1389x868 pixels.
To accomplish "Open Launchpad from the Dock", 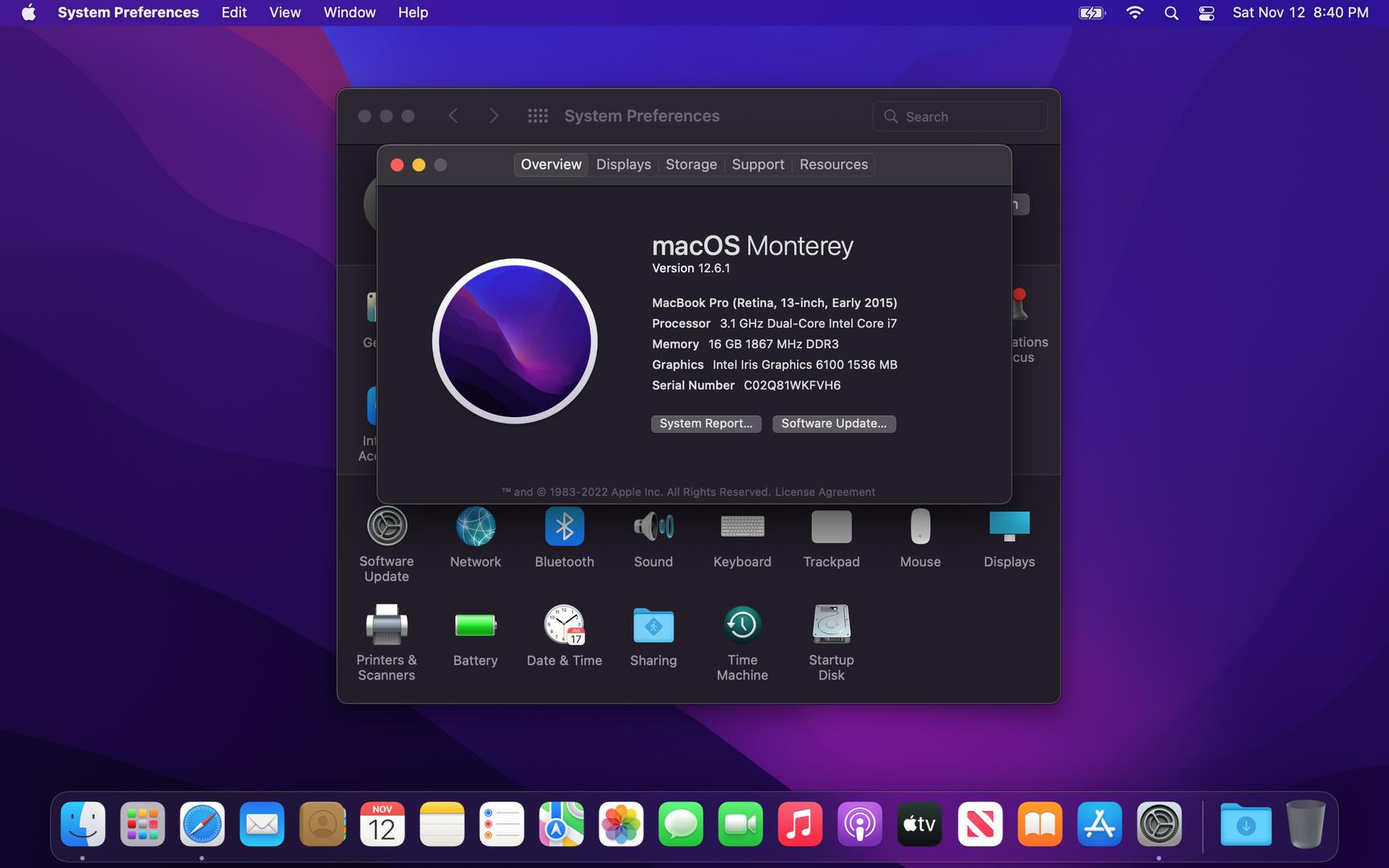I will pos(142,824).
